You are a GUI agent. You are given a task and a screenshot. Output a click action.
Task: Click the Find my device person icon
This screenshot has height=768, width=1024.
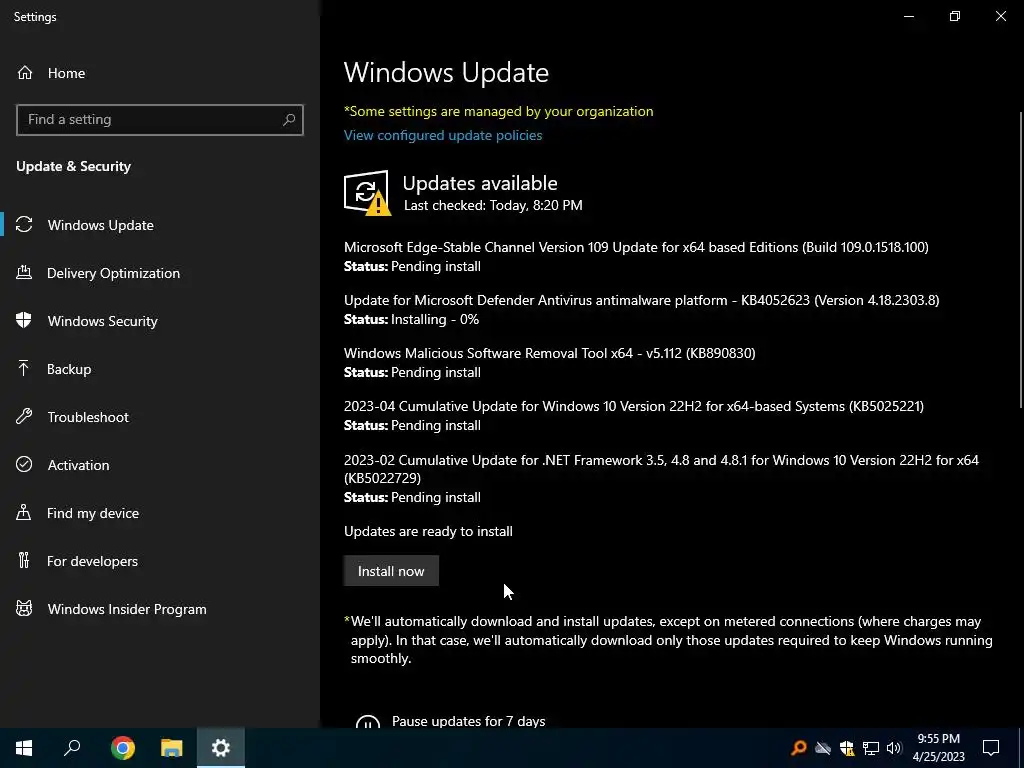24,513
